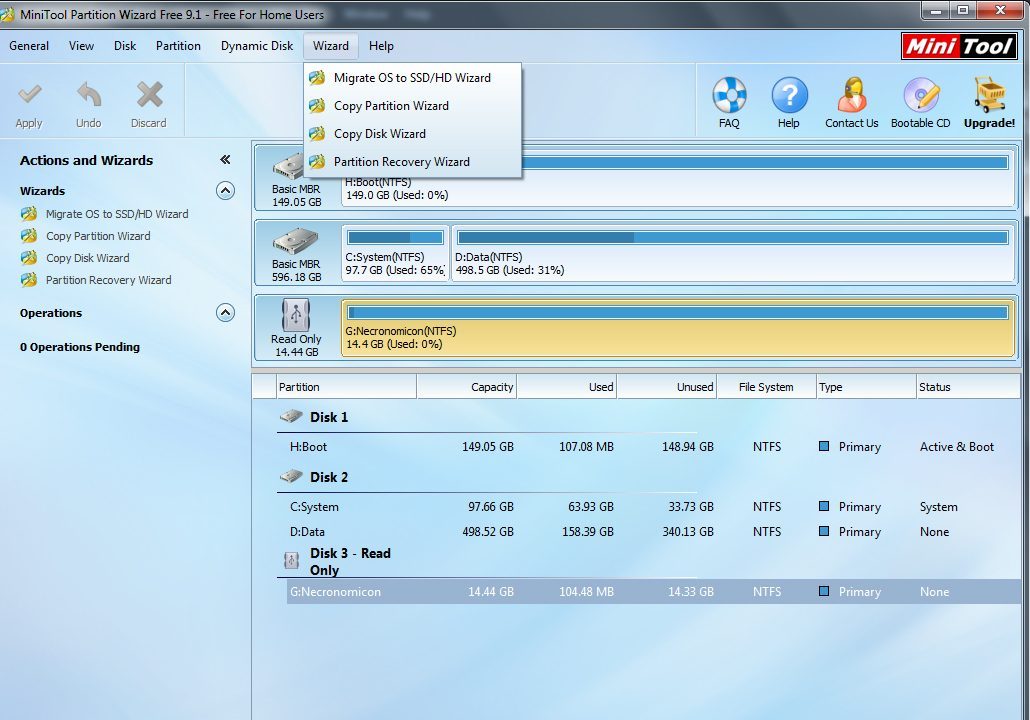This screenshot has width=1030, height=720.
Task: Select the 149.05 GB Basic MBR disk icon
Action: (x=288, y=168)
